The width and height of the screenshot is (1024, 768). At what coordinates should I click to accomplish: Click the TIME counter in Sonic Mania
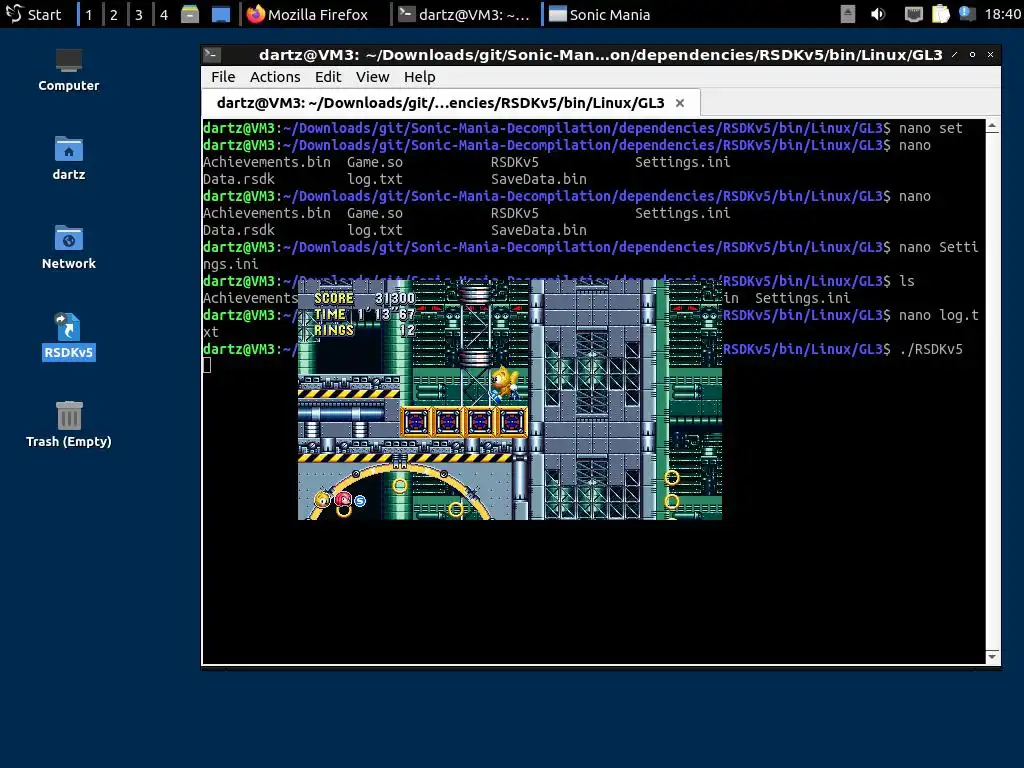click(x=364, y=314)
